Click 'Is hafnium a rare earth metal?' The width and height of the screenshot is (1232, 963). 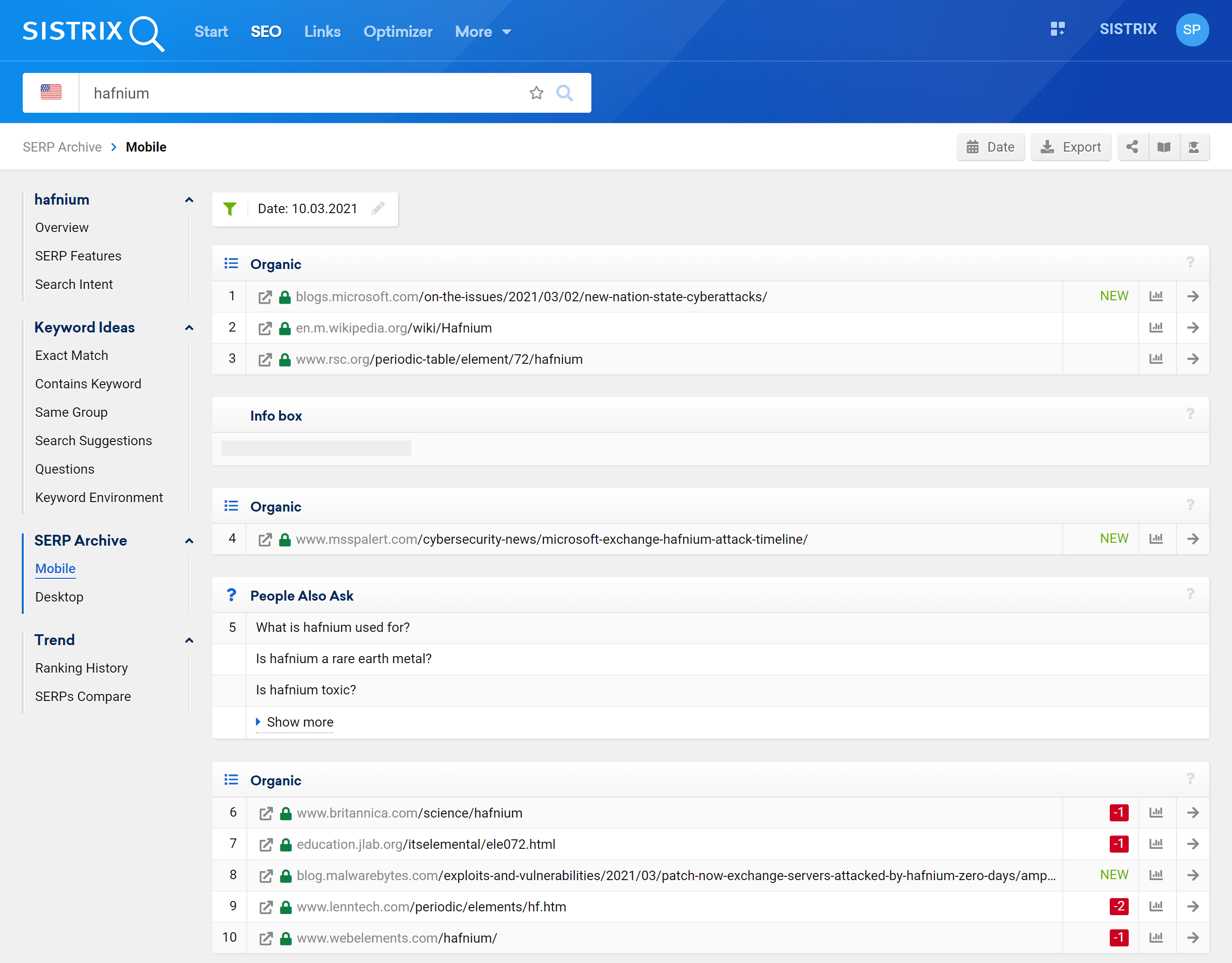344,658
